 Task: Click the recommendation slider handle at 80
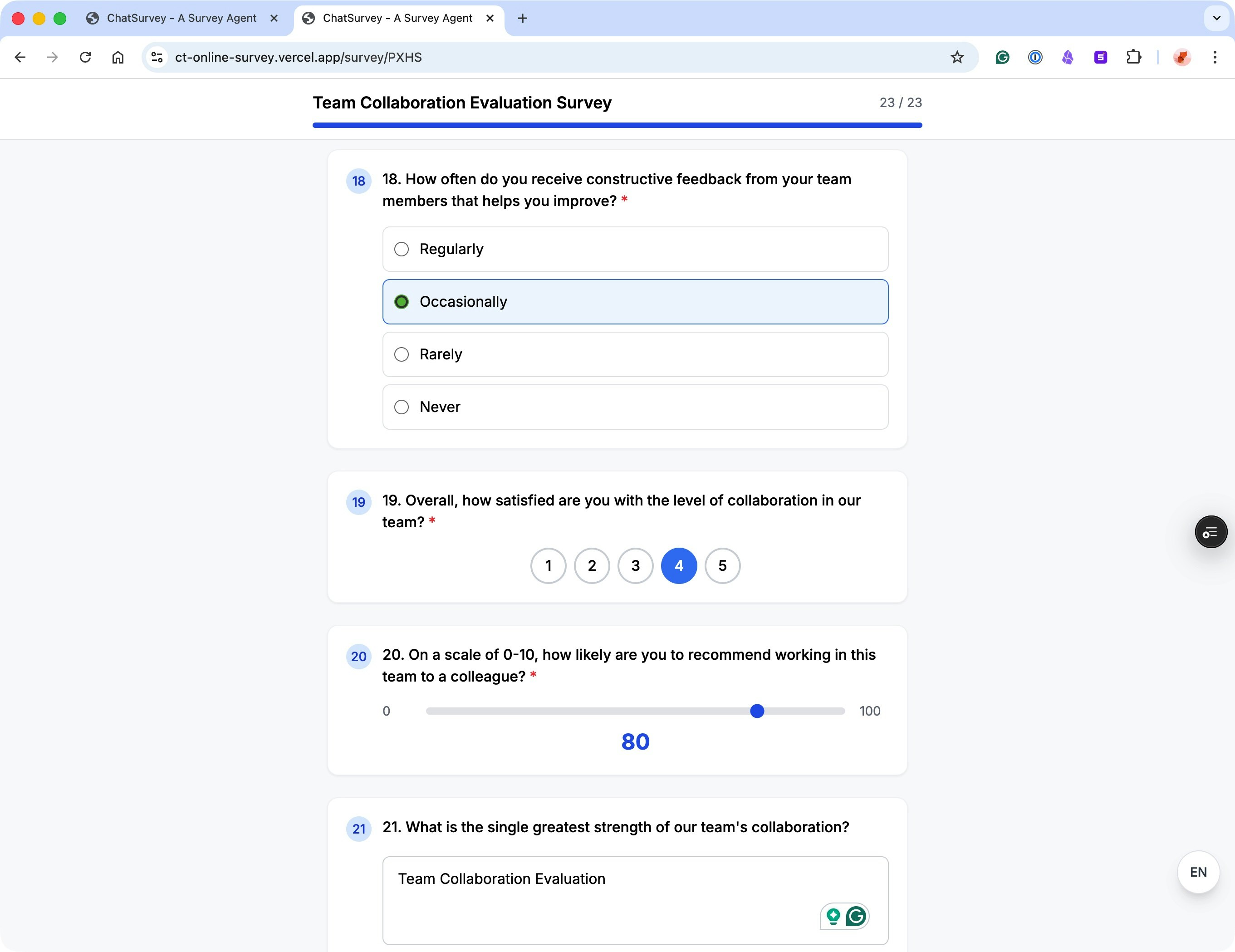(757, 711)
